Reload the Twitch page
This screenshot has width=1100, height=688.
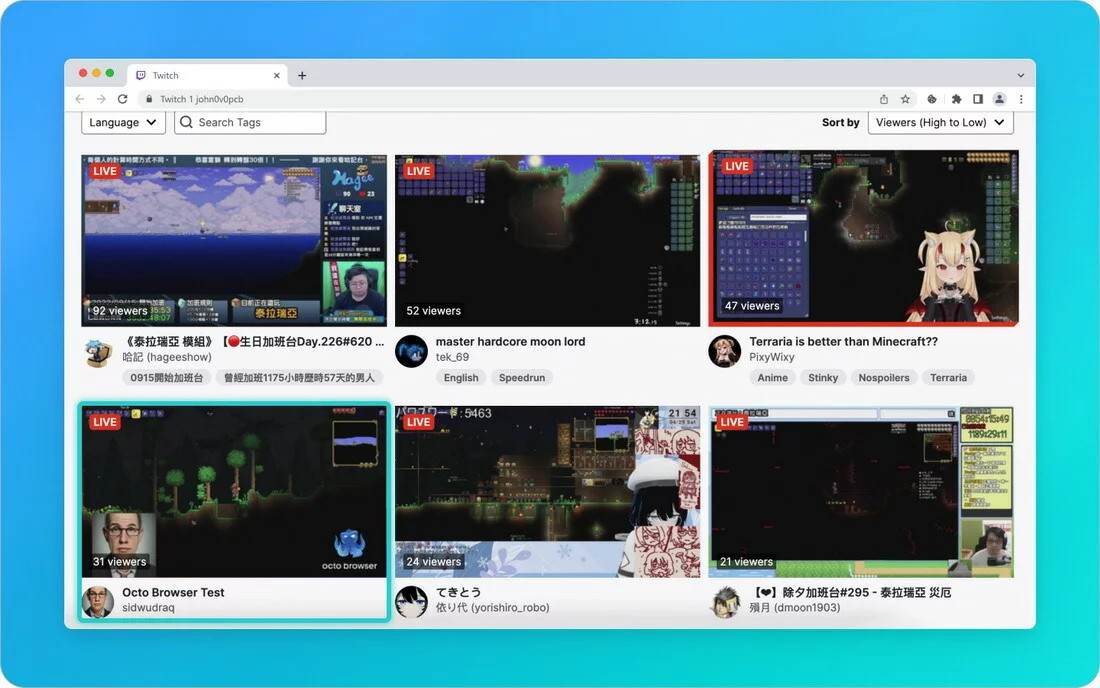click(x=123, y=99)
